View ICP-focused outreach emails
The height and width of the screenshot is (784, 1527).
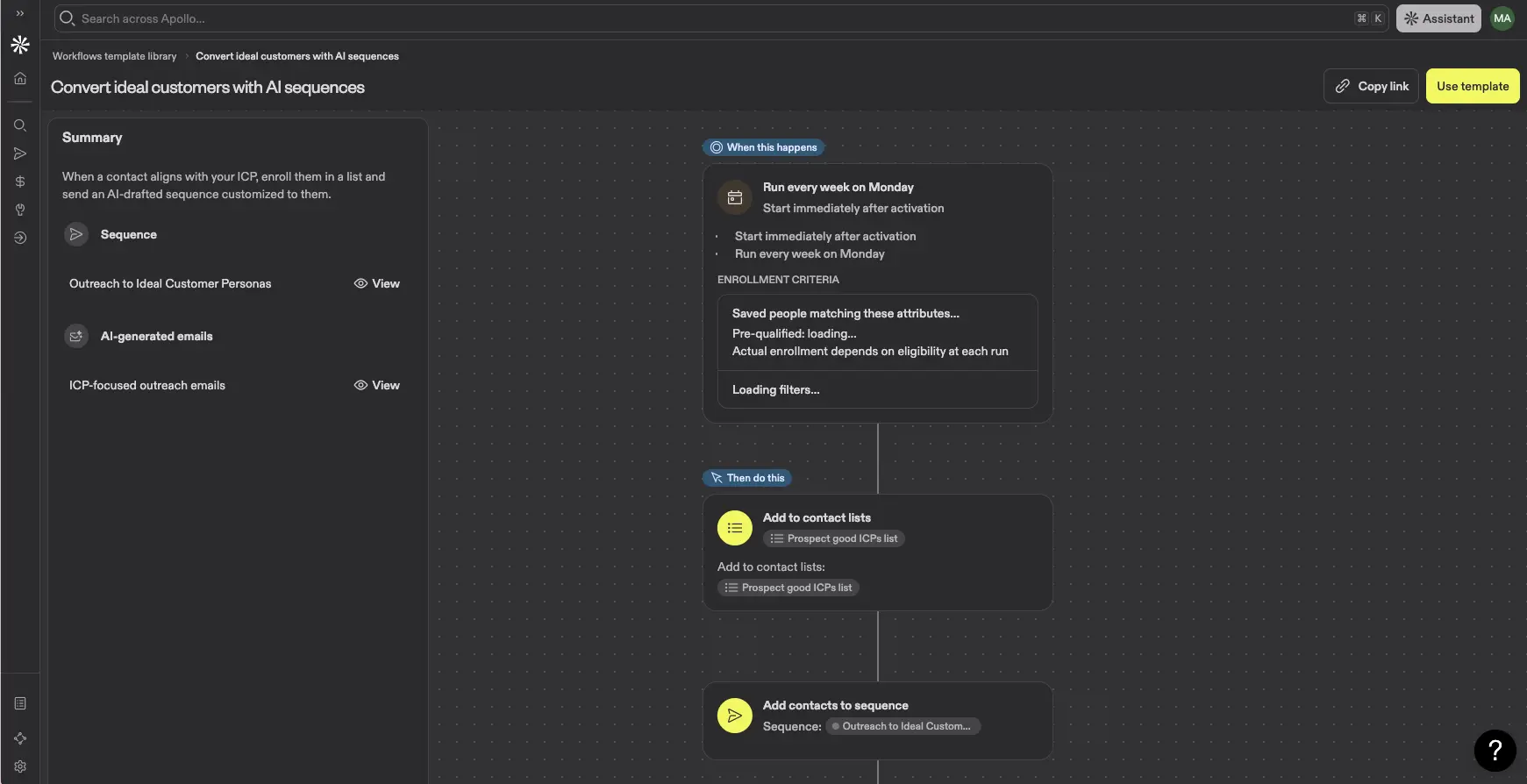point(377,385)
